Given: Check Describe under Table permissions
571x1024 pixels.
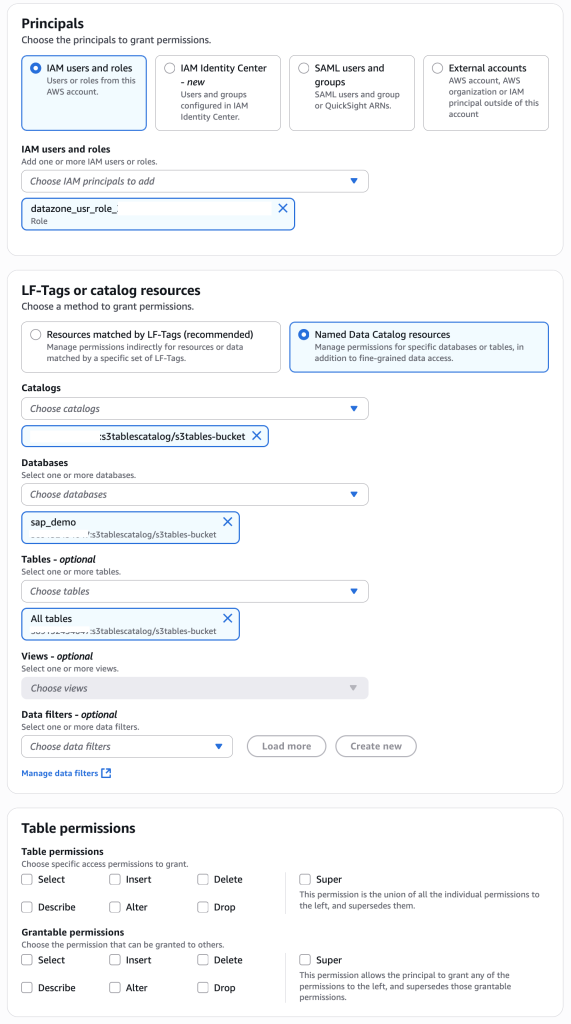Looking at the screenshot, I should pos(27,907).
